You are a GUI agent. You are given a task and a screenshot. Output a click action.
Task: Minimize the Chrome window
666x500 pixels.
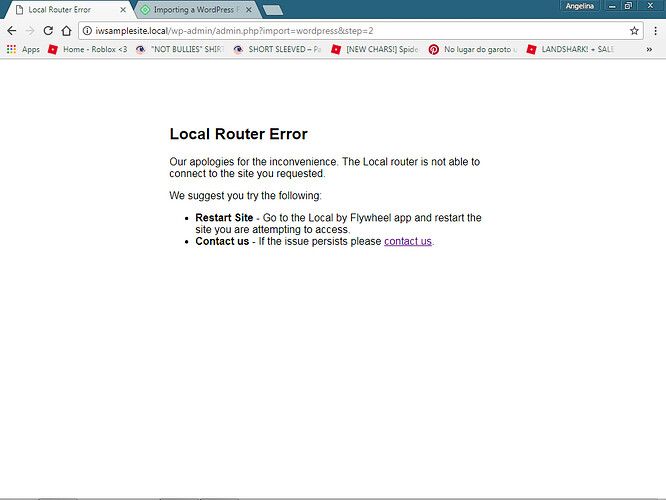point(612,6)
